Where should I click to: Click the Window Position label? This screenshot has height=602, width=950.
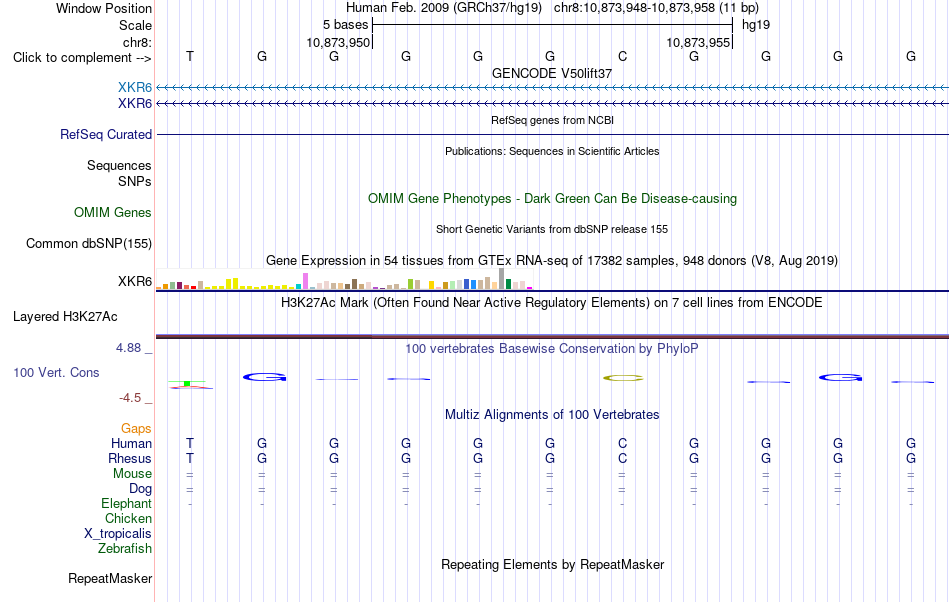pyautogui.click(x=104, y=8)
